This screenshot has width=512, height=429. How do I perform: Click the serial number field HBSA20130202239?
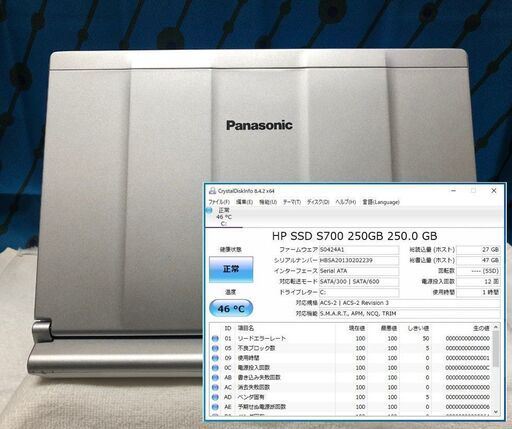tap(359, 260)
